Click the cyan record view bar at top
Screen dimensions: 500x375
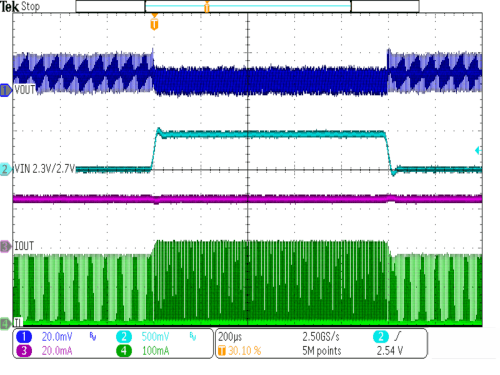(x=248, y=6)
